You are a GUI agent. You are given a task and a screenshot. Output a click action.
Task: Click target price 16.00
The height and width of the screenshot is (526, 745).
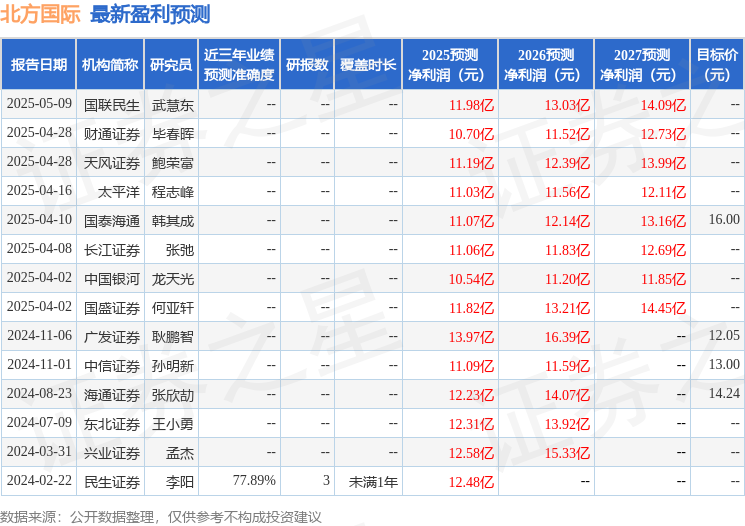tap(724, 220)
